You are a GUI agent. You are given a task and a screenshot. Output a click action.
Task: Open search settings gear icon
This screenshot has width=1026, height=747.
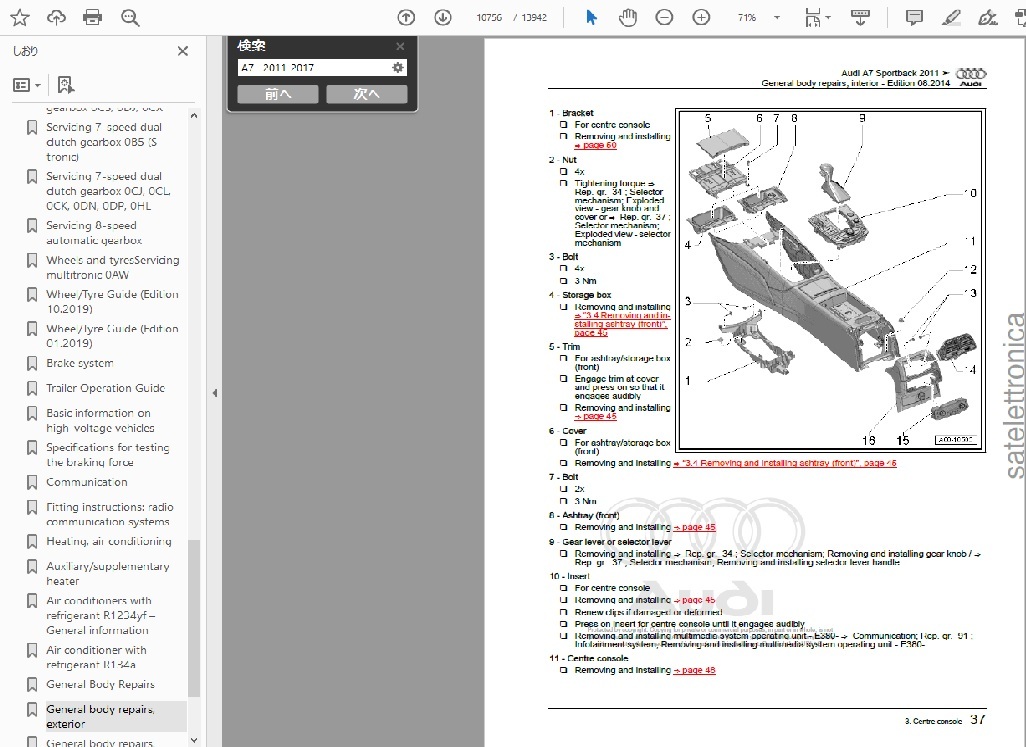(x=397, y=67)
